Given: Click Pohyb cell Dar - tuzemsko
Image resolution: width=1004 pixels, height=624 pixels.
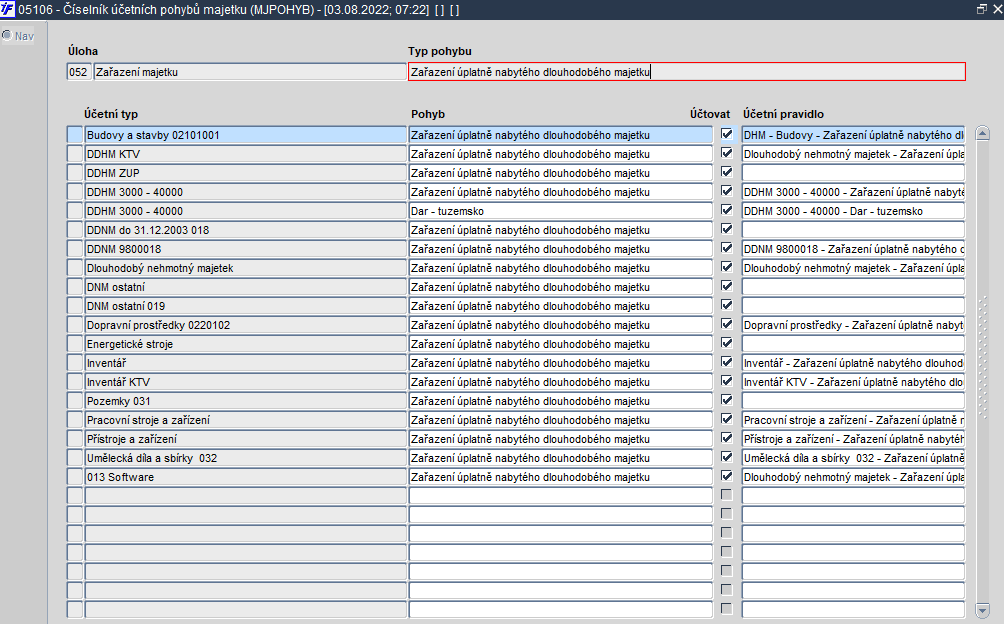Looking at the screenshot, I should click(560, 211).
